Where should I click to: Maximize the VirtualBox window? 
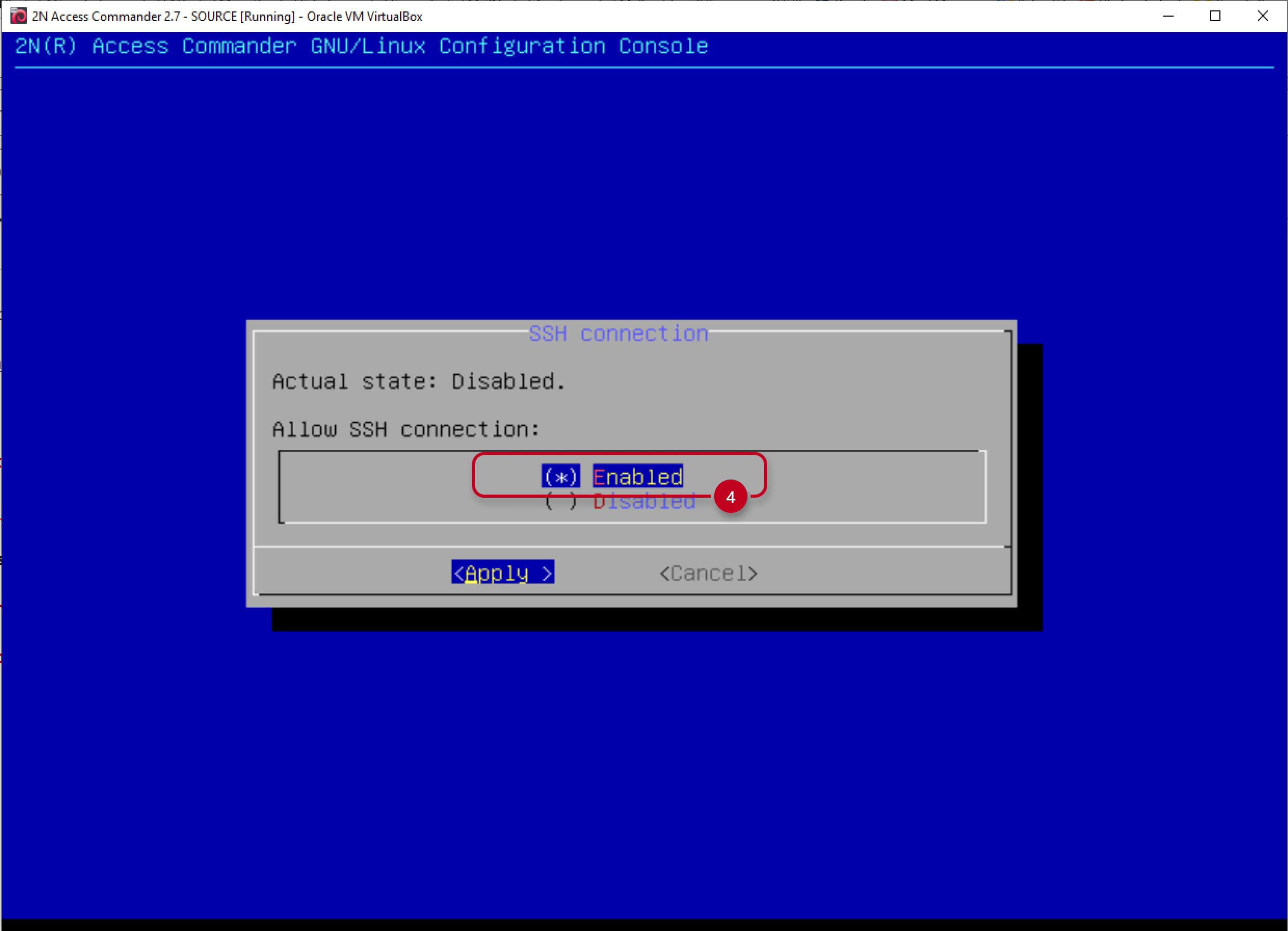coord(1215,16)
